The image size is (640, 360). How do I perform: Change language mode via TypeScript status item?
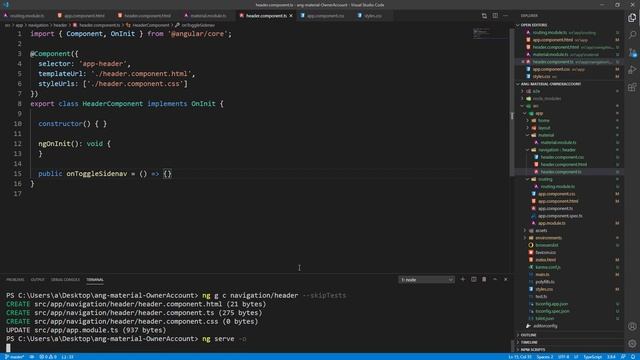593,357
